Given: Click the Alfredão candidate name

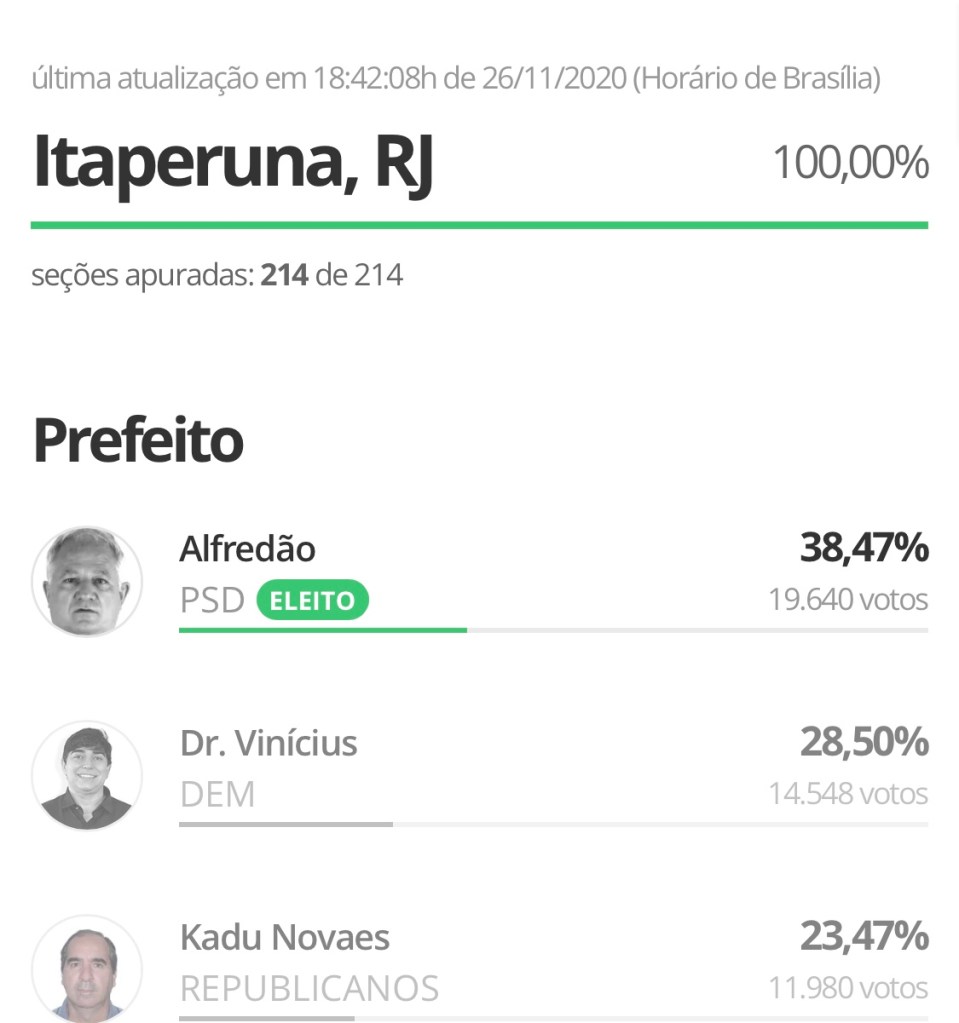Looking at the screenshot, I should click(247, 549).
